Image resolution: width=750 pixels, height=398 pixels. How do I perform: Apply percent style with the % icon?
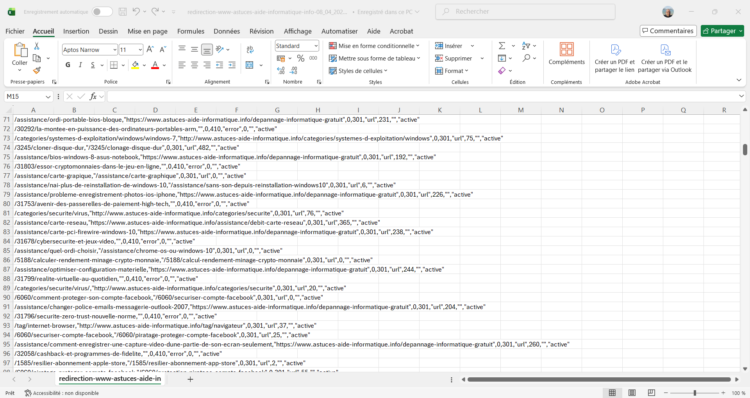click(x=300, y=58)
